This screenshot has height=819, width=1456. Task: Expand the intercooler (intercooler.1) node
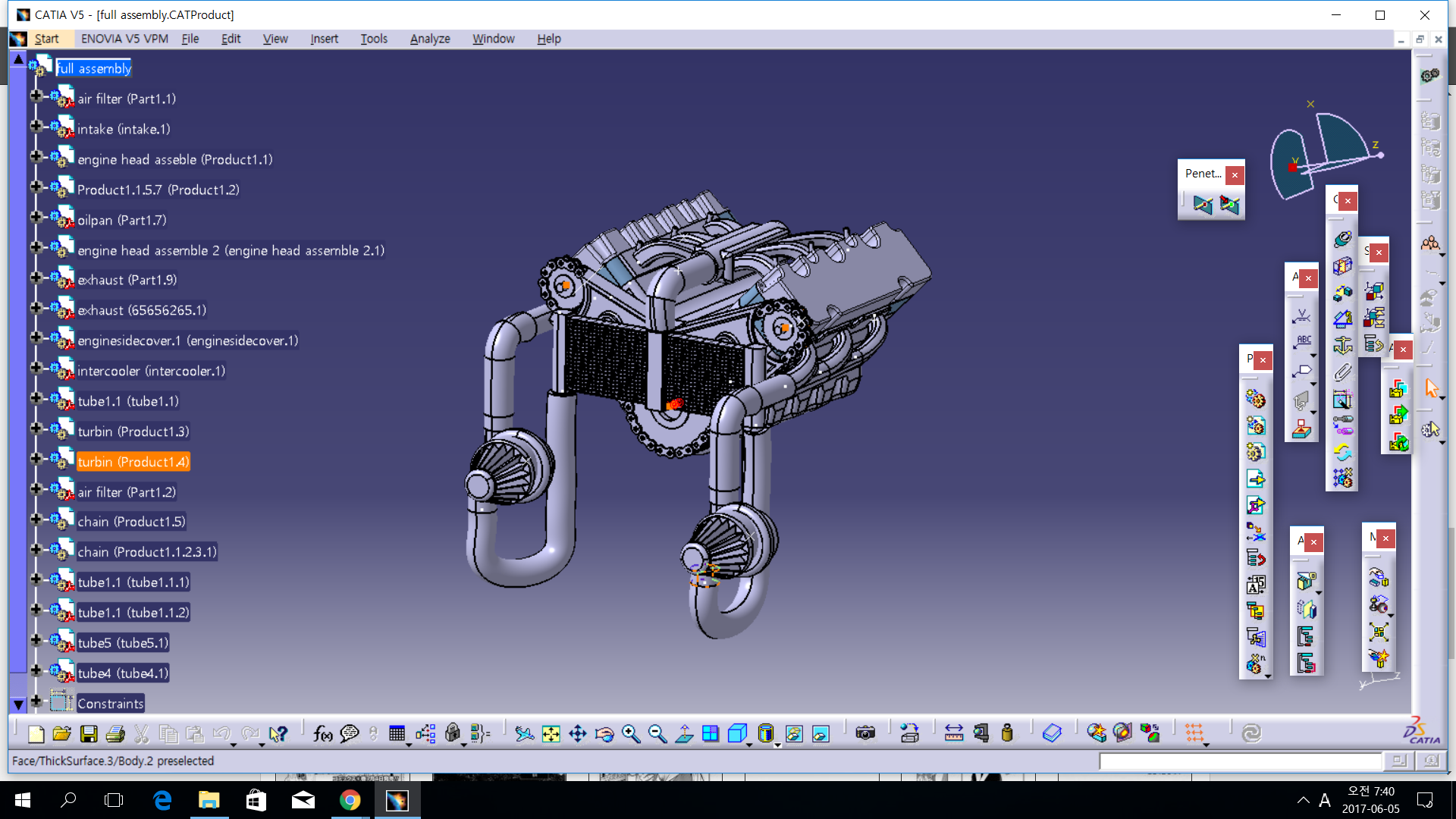click(x=36, y=368)
